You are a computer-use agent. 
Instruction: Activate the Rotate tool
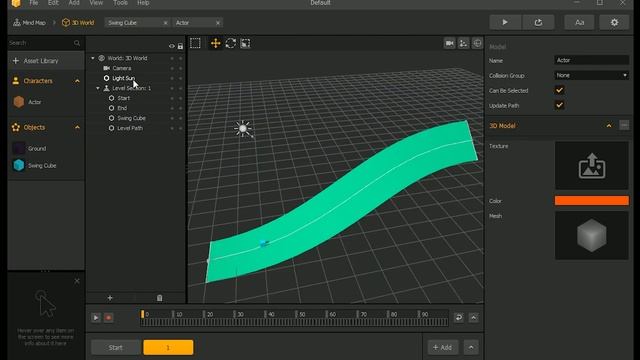pos(231,43)
